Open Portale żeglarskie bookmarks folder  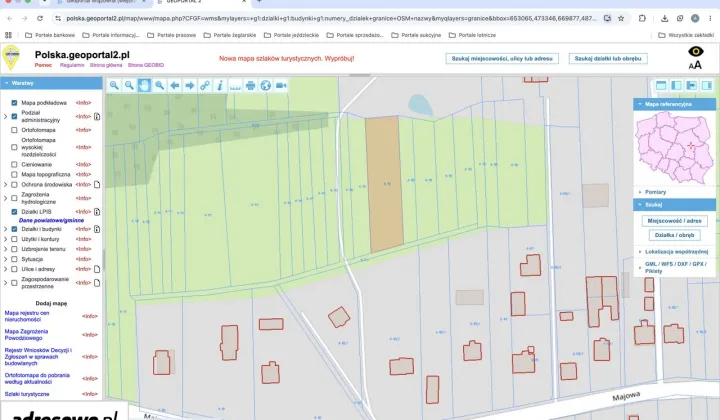[x=230, y=35]
